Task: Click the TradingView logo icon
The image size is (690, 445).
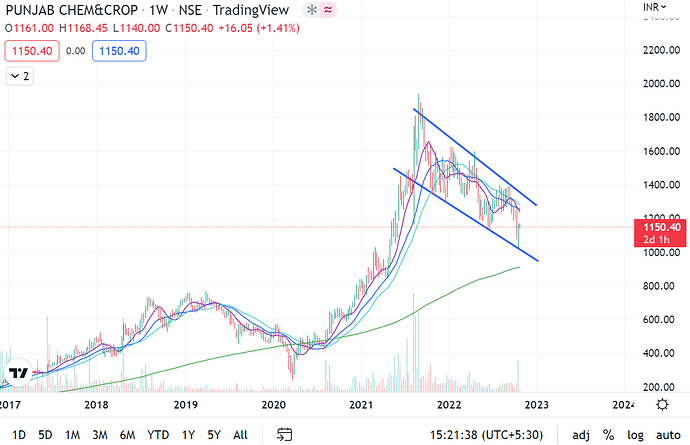Action: pos(18,373)
